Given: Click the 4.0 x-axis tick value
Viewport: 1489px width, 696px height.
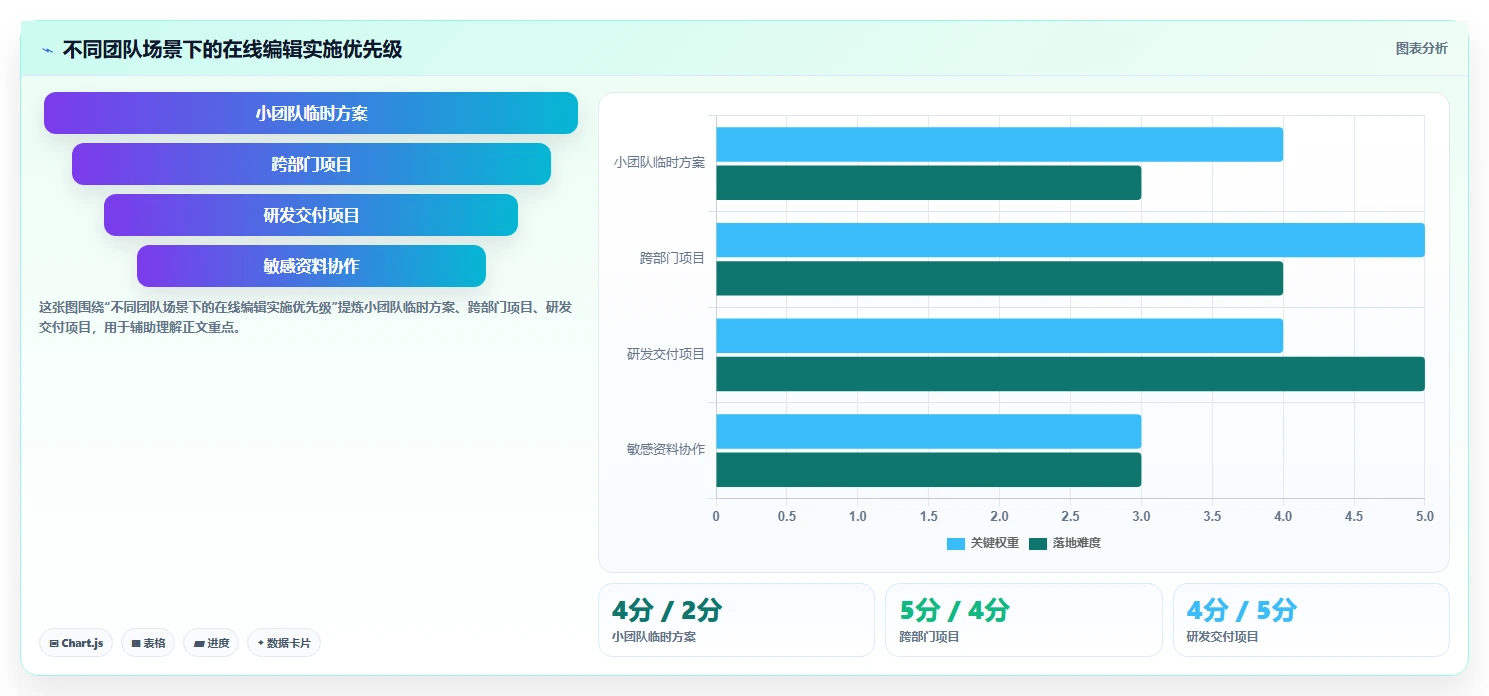Looking at the screenshot, I should (1283, 517).
